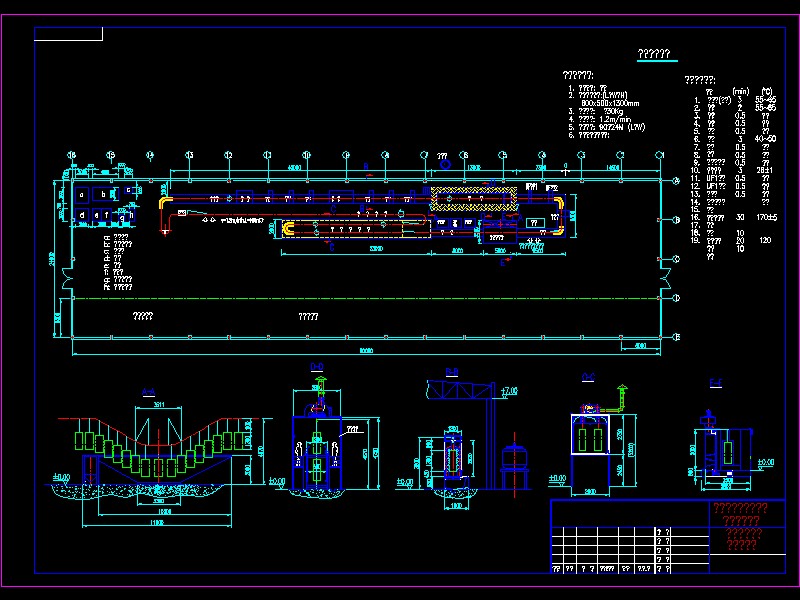Click the (°C) column header

tap(768, 91)
